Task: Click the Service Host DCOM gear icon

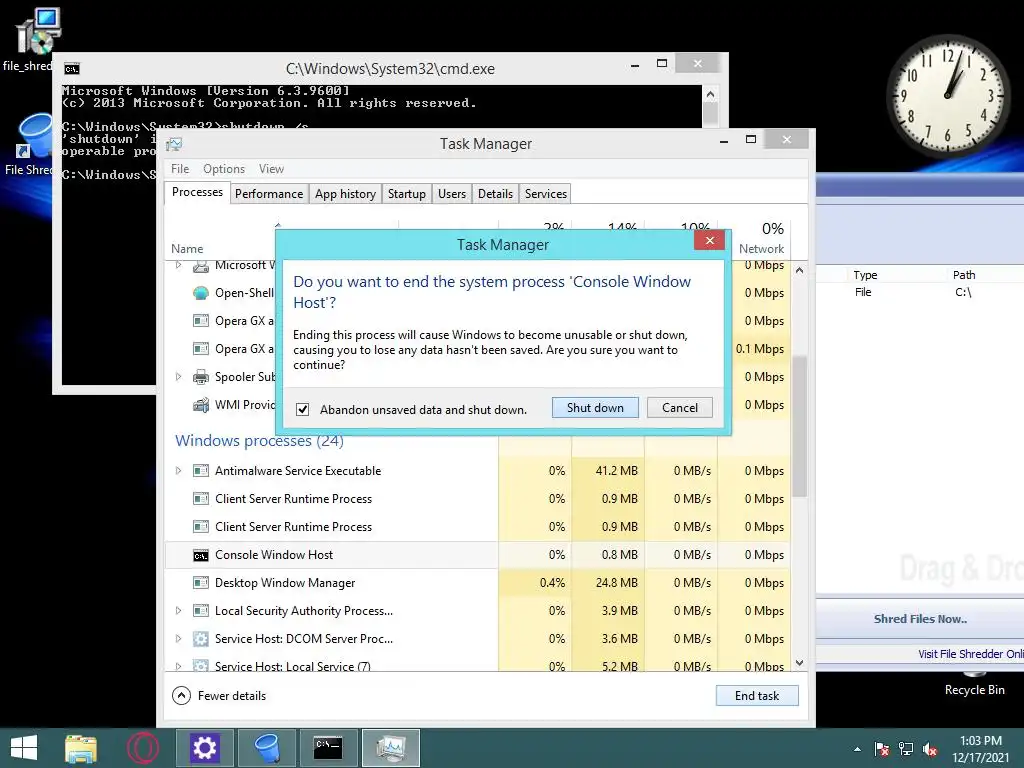Action: (200, 639)
